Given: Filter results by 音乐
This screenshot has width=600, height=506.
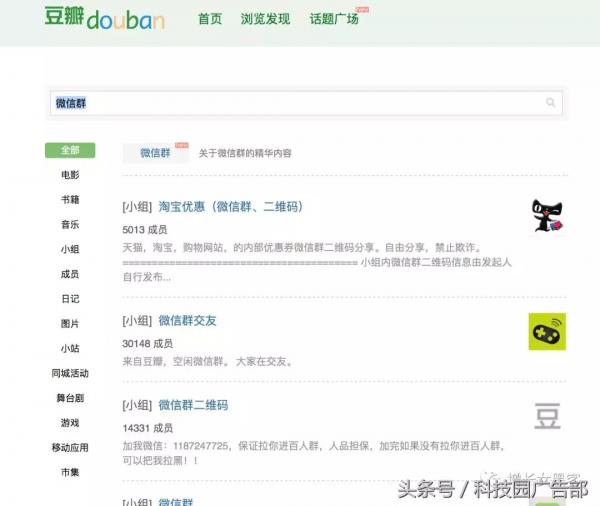Looking at the screenshot, I should pyautogui.click(x=70, y=225).
